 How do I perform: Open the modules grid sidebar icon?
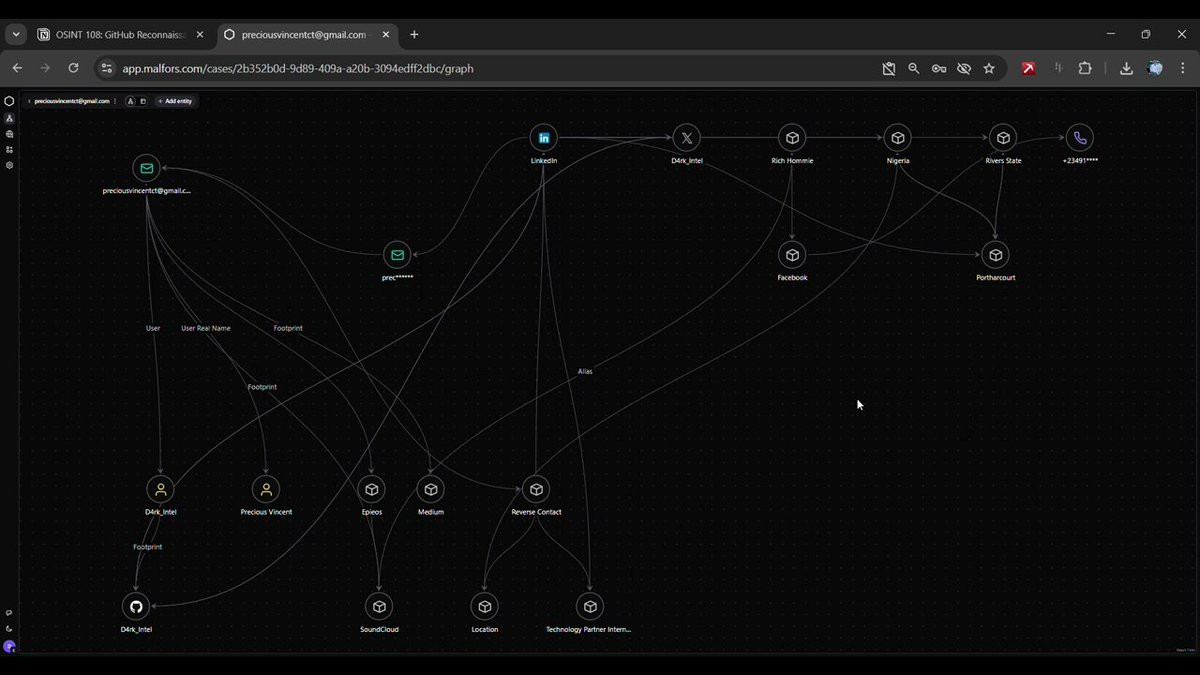[9, 150]
